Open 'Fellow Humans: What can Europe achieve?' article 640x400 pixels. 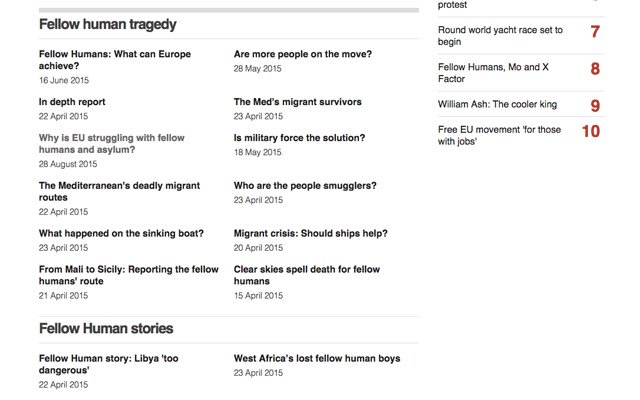(x=115, y=60)
